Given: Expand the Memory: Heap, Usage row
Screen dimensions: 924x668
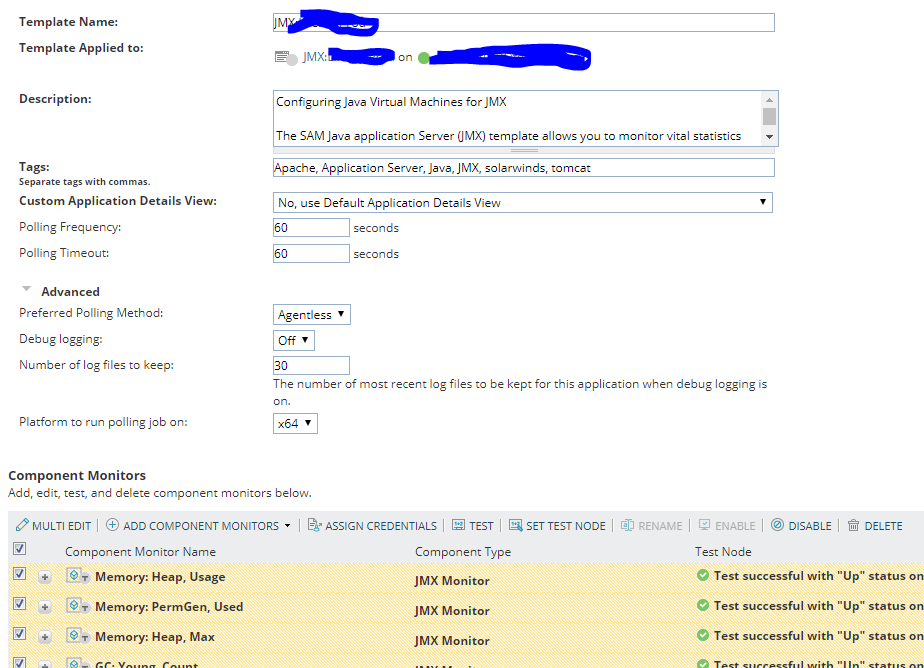Looking at the screenshot, I should click(x=45, y=577).
